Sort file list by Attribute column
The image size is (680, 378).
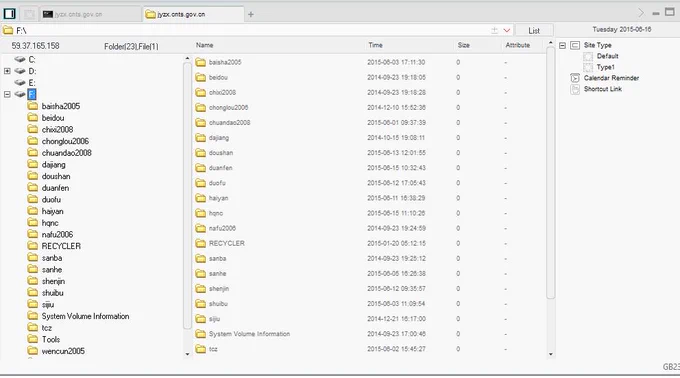click(x=518, y=45)
